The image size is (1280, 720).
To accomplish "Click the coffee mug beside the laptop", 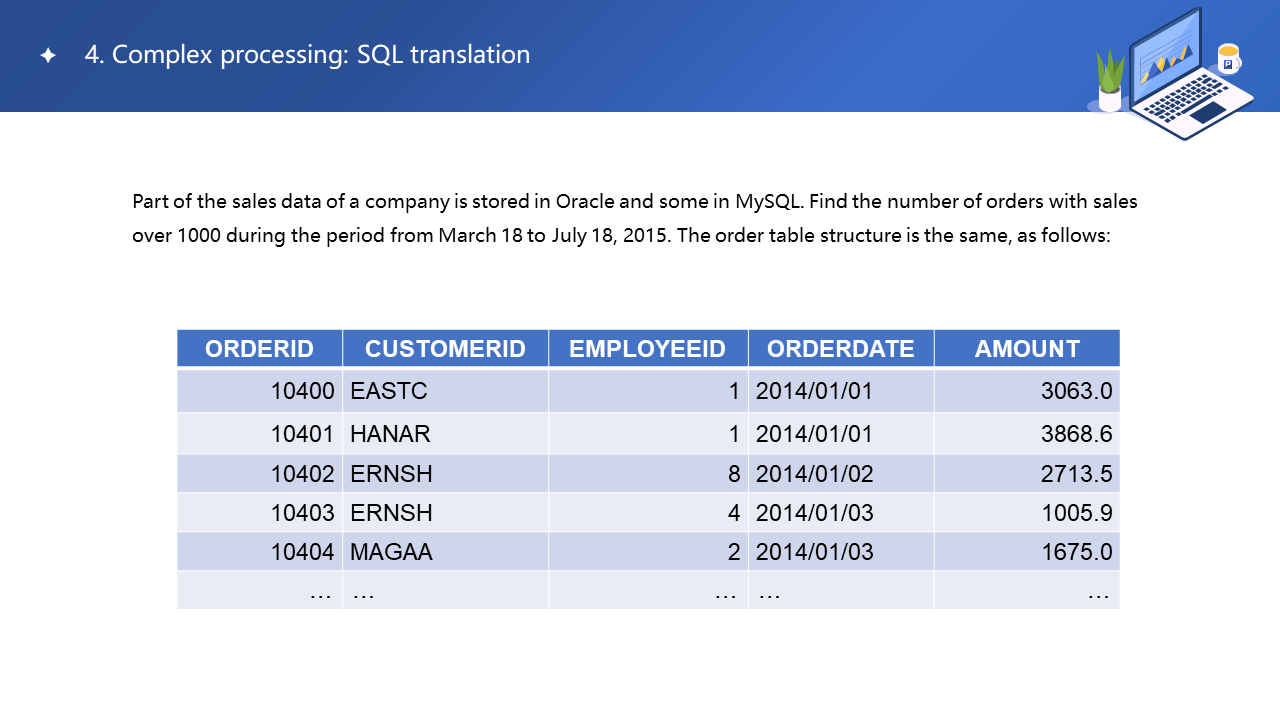I will click(x=1228, y=59).
